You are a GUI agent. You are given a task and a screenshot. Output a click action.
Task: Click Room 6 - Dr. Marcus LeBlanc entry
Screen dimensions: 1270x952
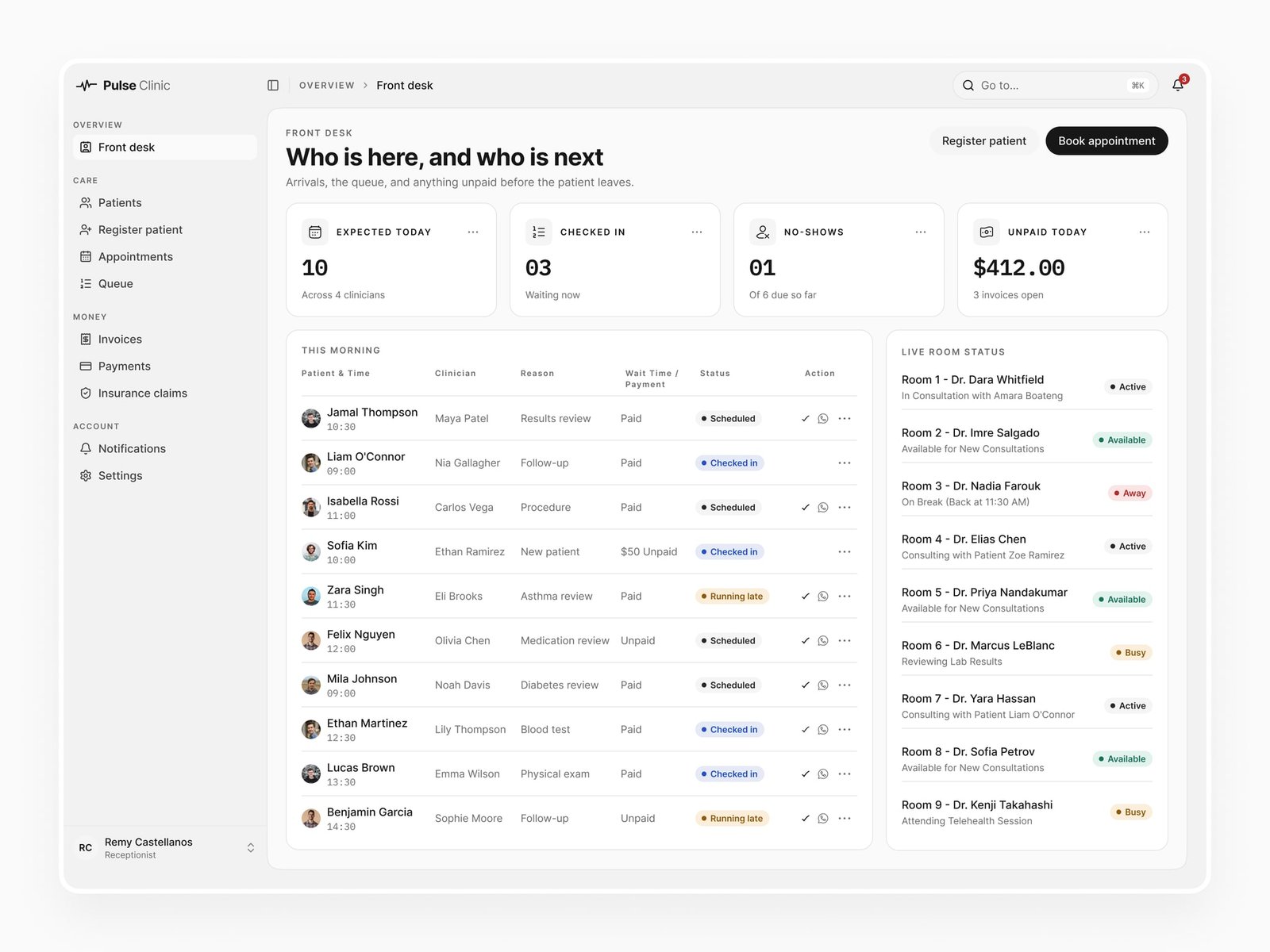[1026, 652]
